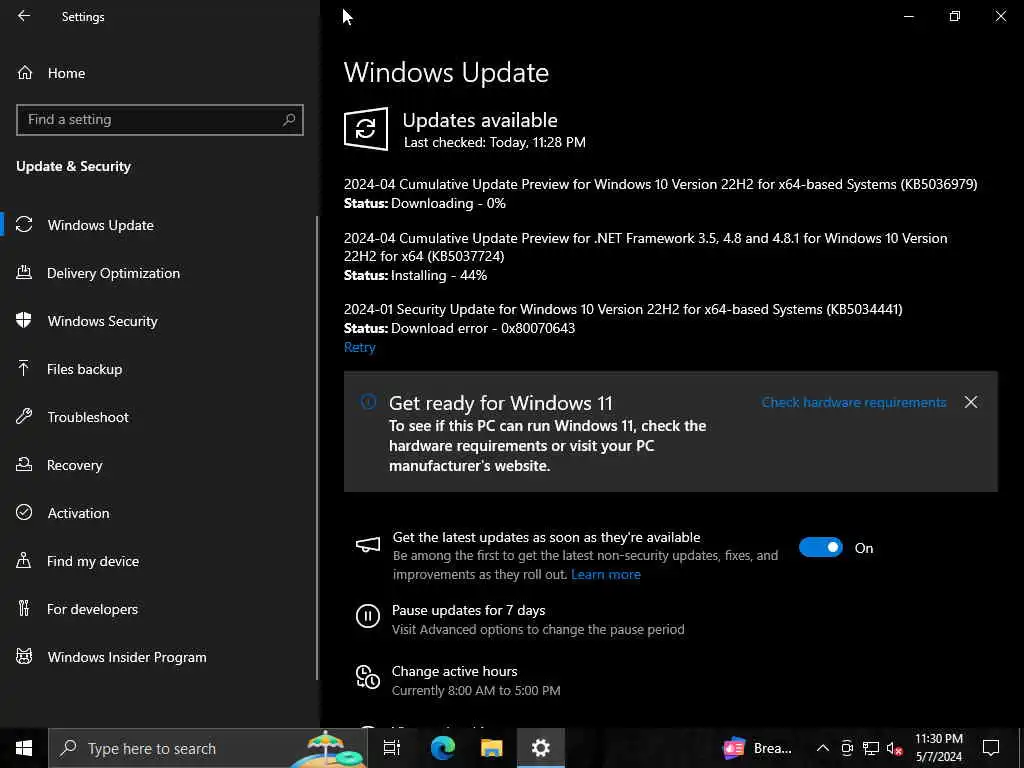Image resolution: width=1024 pixels, height=768 pixels.
Task: Open the news widget labeled Brea...
Action: coord(758,748)
